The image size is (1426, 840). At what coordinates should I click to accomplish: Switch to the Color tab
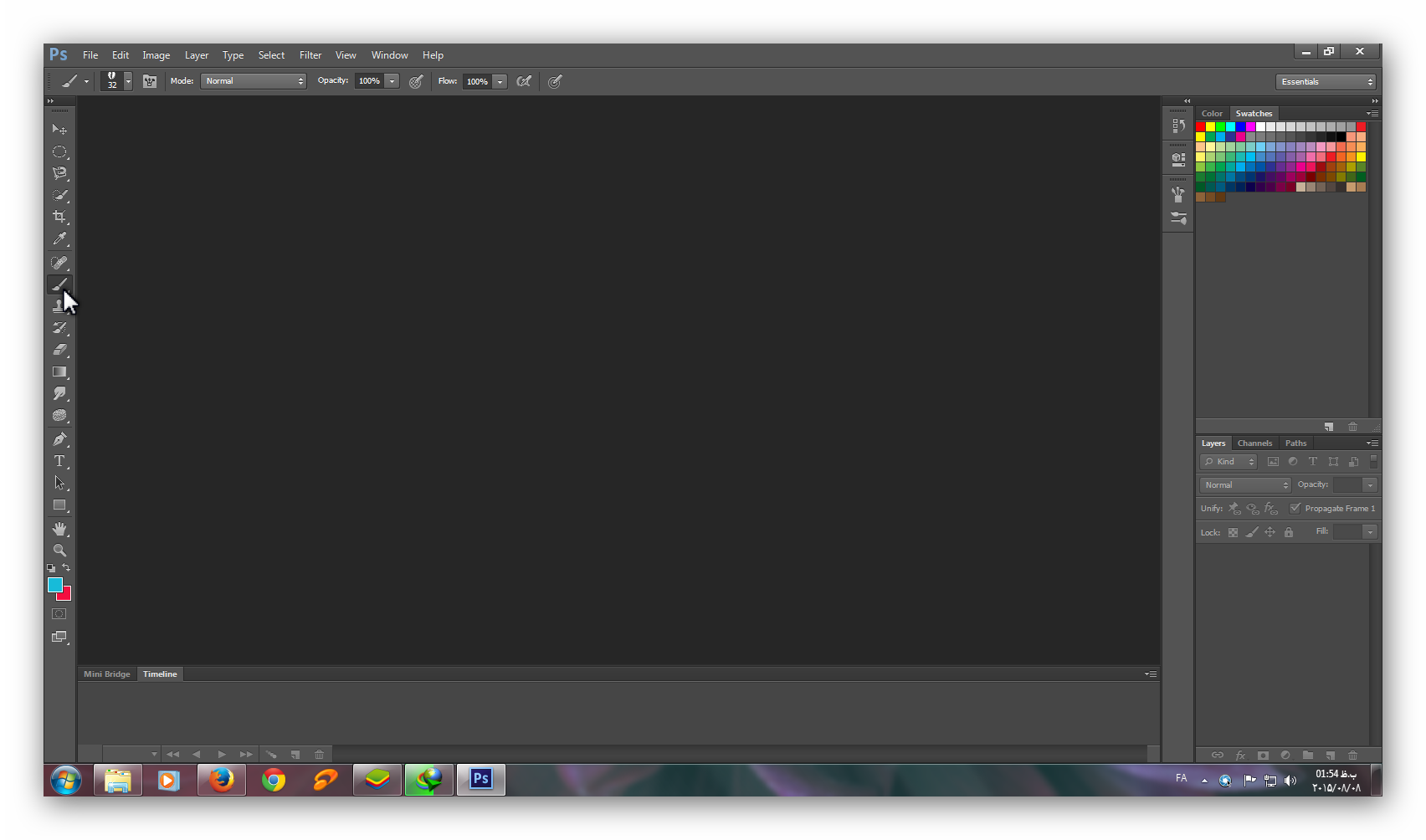click(x=1212, y=114)
